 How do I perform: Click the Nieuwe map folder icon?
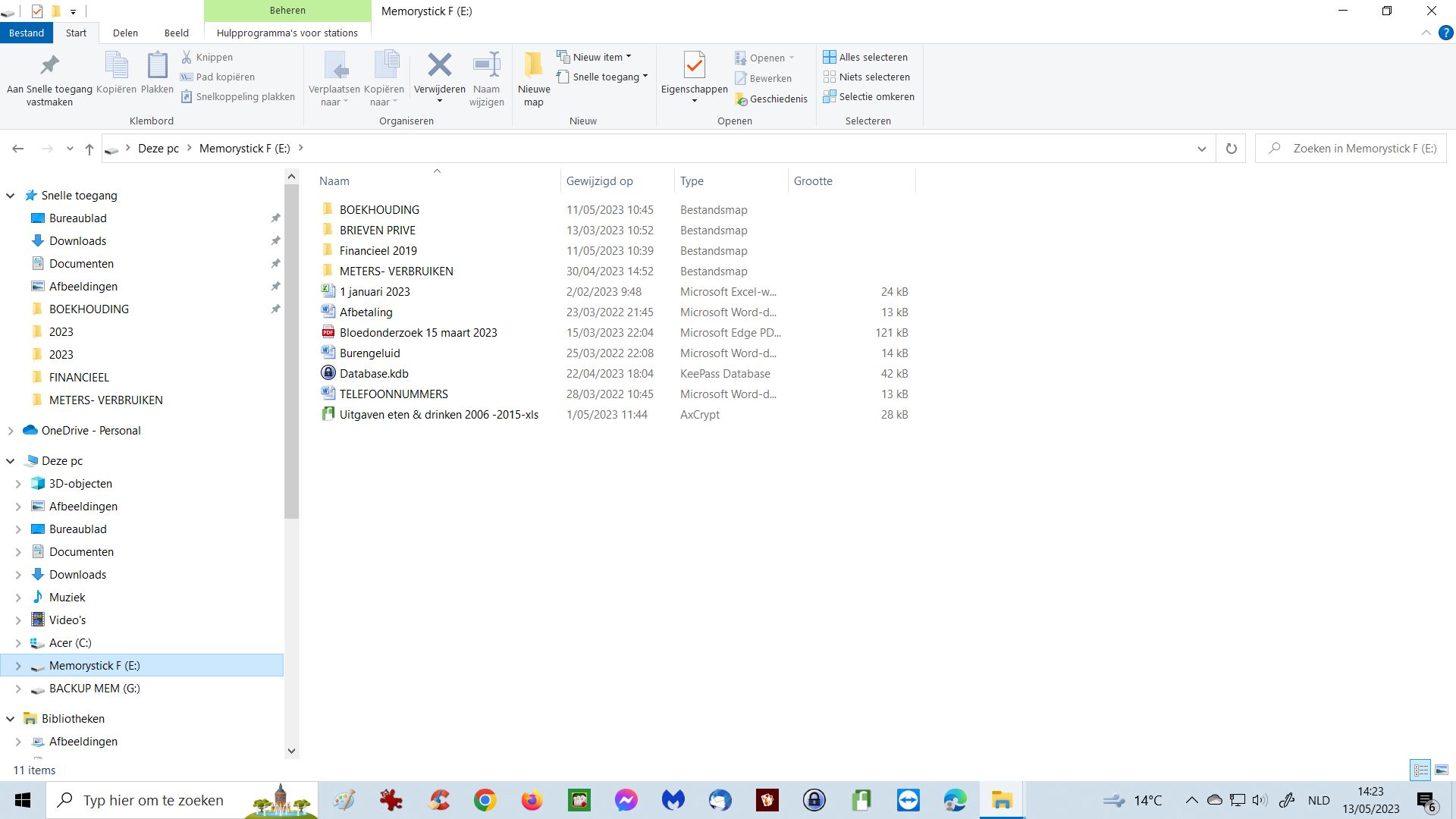533,66
